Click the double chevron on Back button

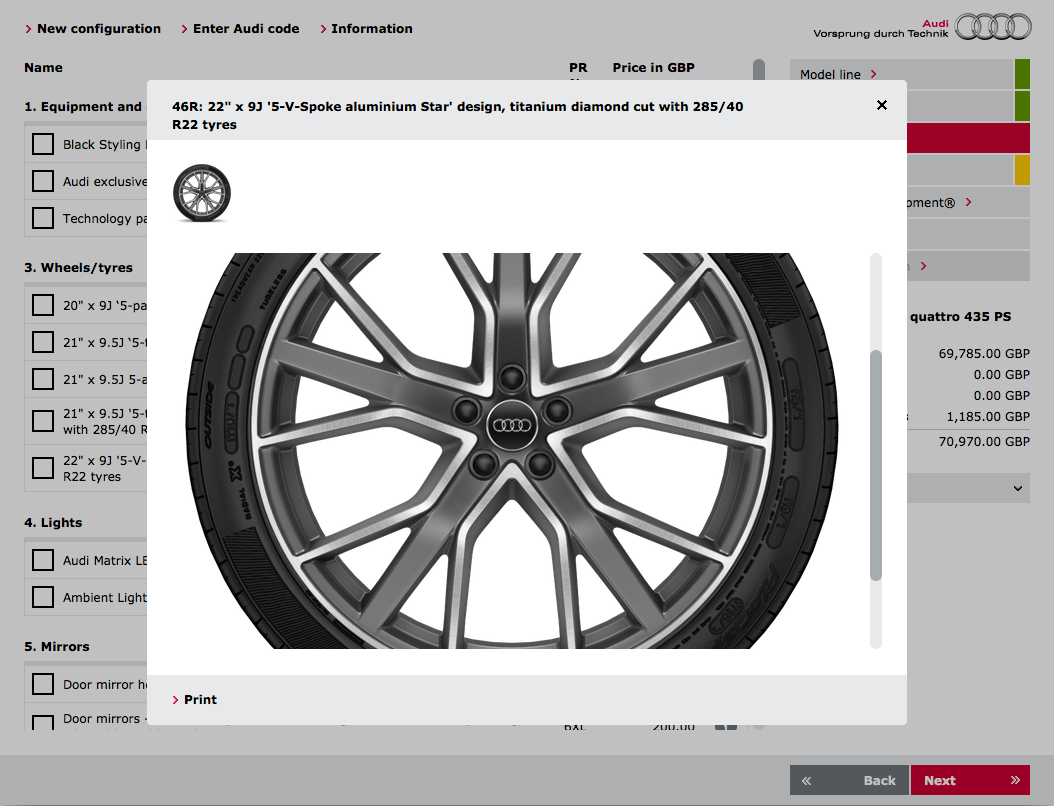[x=806, y=780]
